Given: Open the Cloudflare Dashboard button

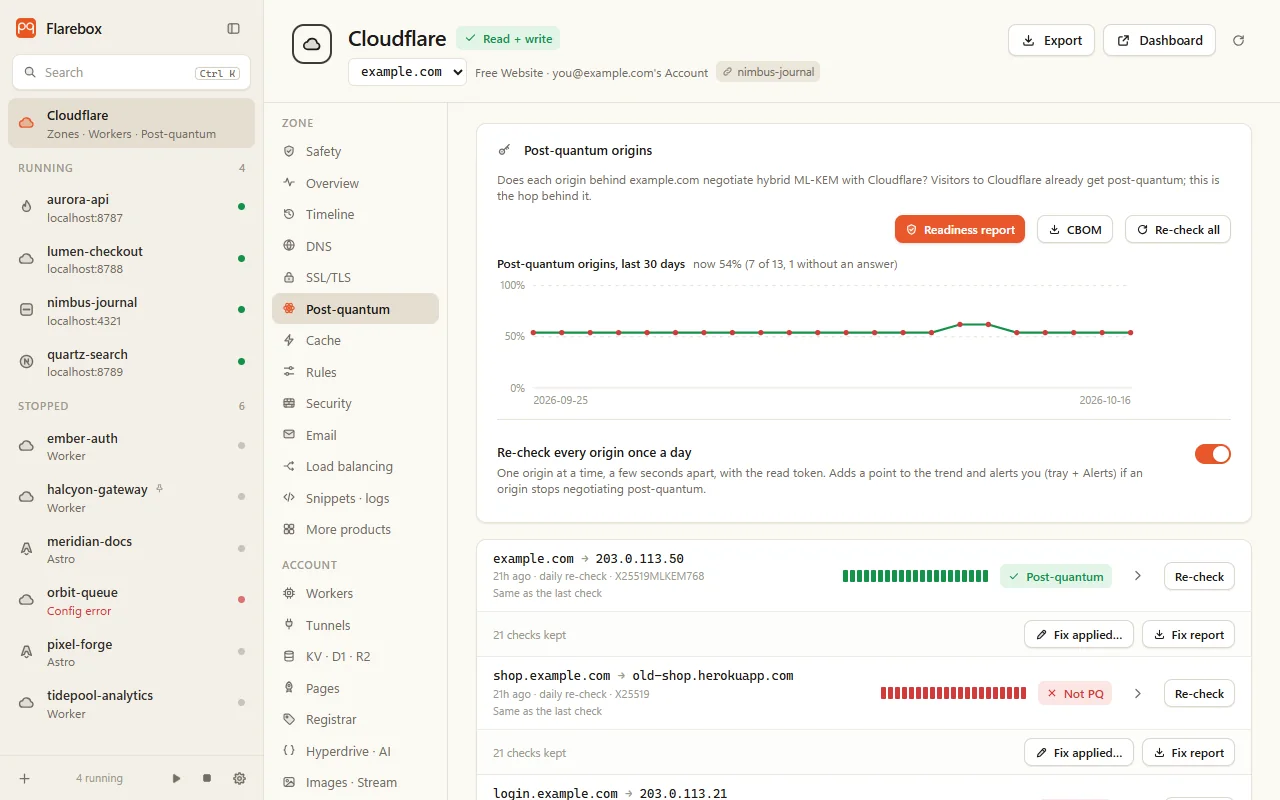Looking at the screenshot, I should [x=1159, y=40].
